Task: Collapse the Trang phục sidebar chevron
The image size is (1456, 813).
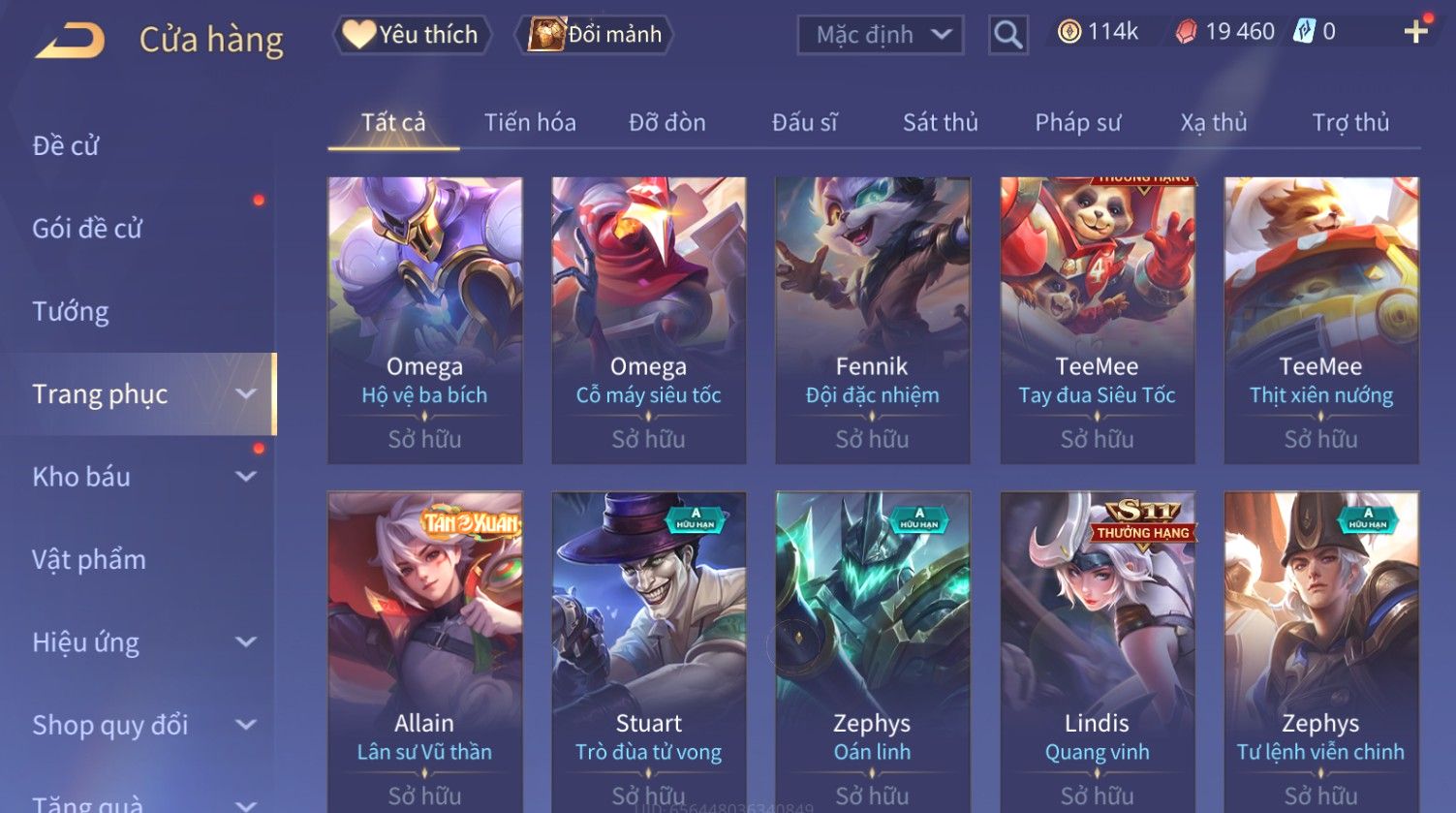Action: 246,394
